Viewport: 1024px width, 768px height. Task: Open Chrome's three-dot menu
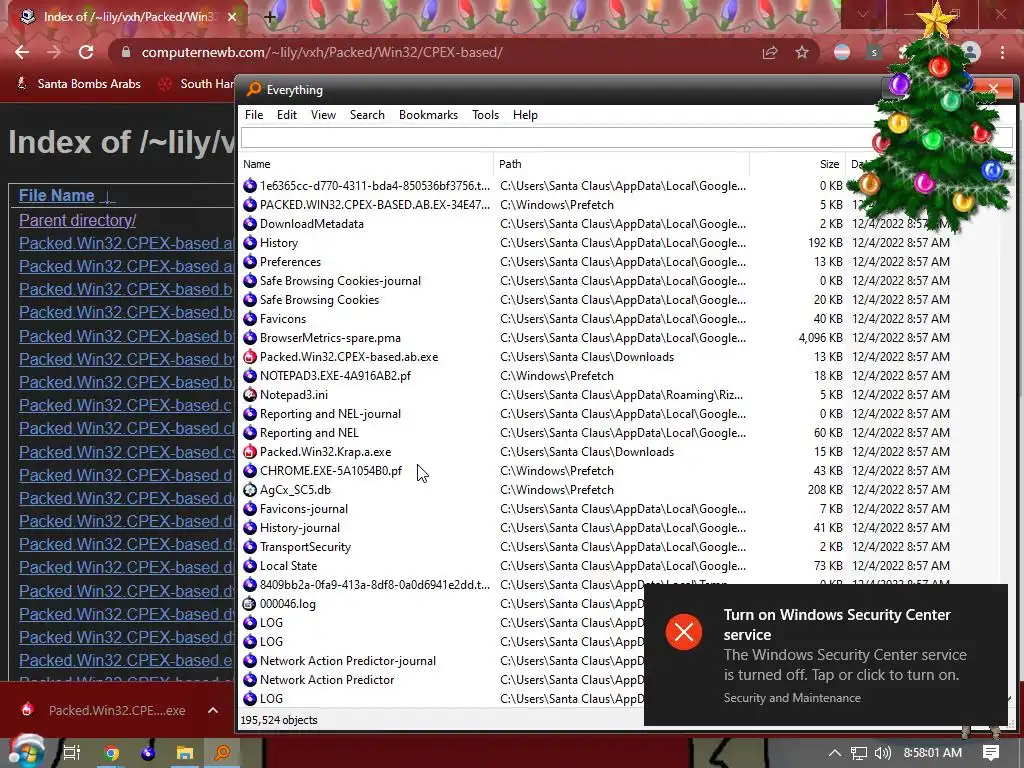(1002, 52)
